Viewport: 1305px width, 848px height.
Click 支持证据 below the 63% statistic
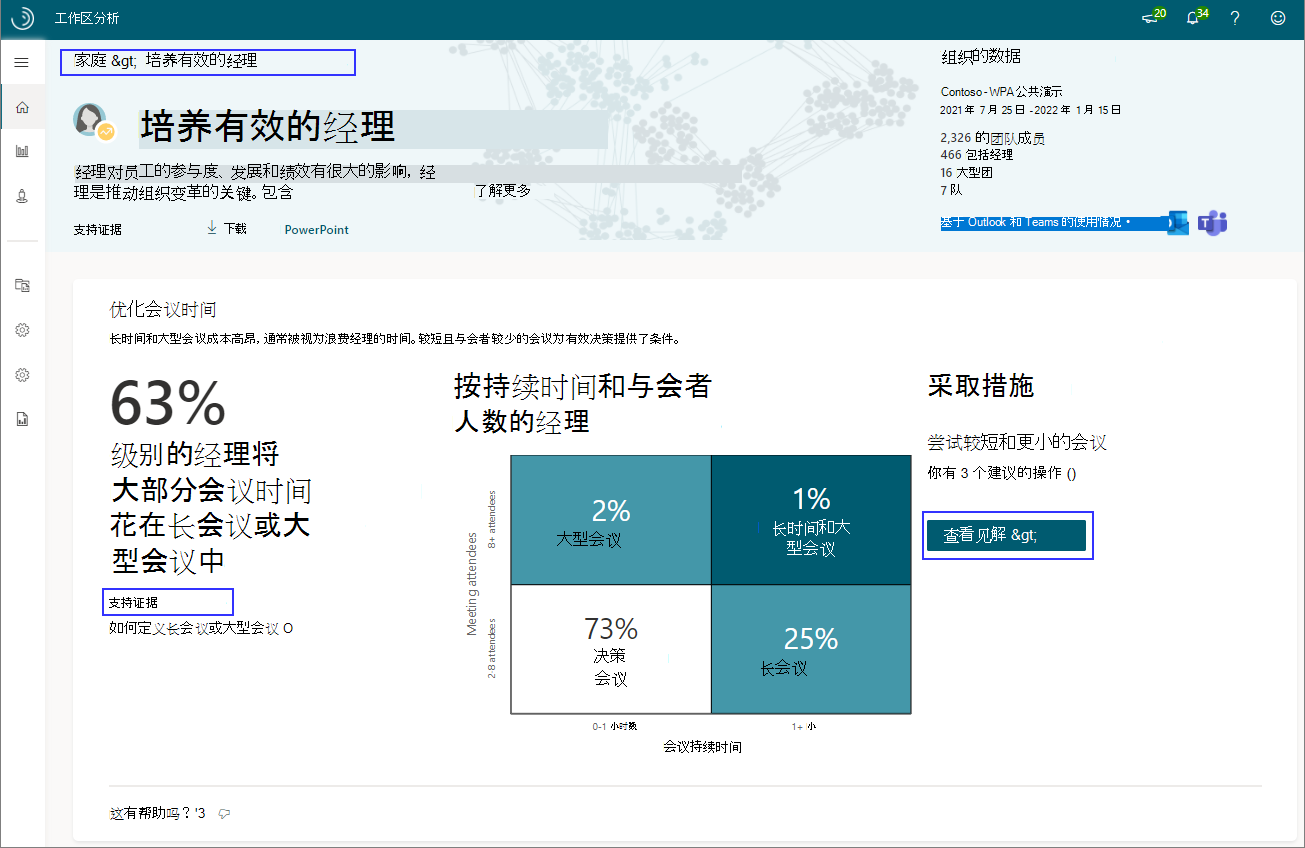click(x=133, y=602)
